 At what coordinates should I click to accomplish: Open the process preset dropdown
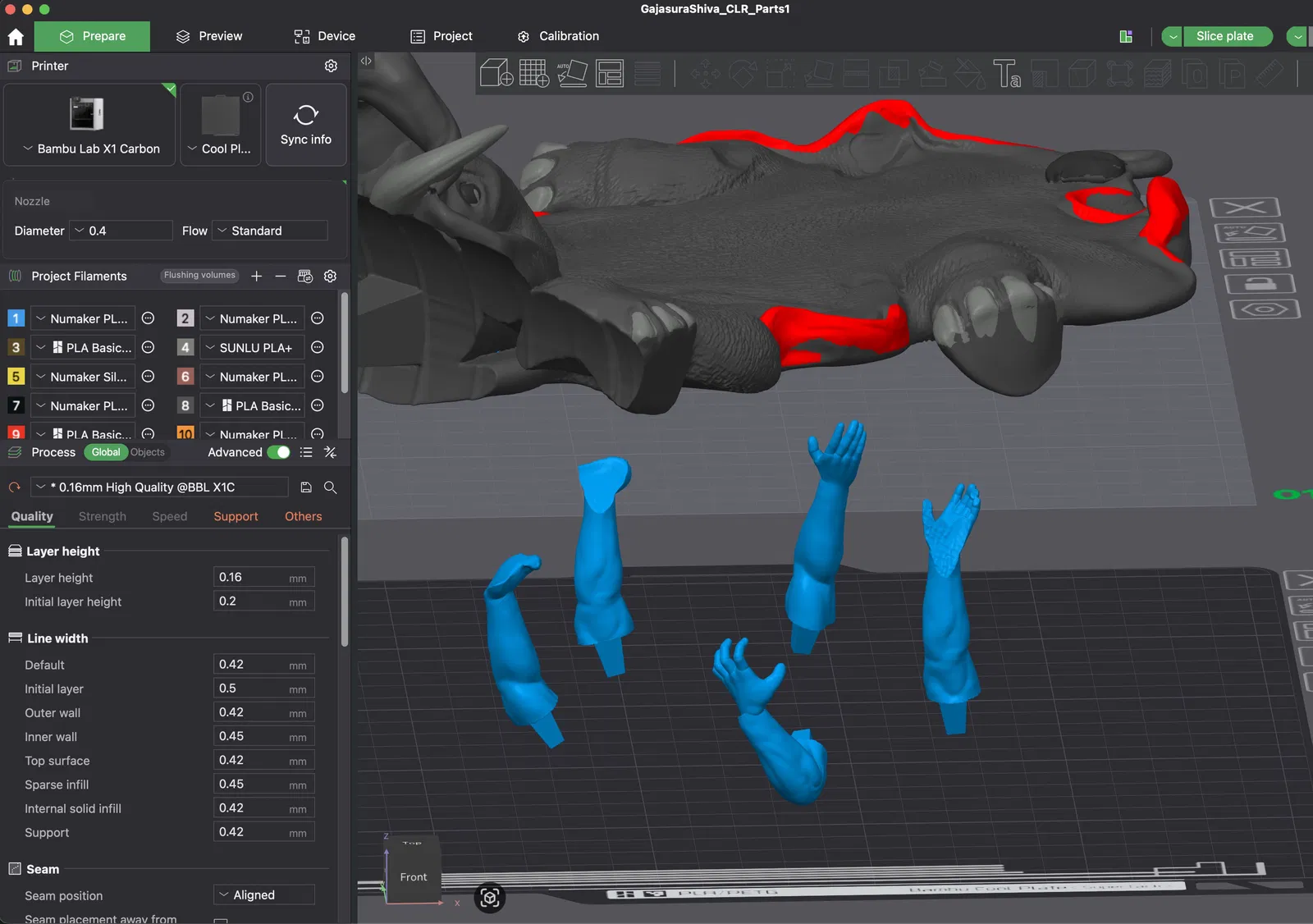pos(159,487)
